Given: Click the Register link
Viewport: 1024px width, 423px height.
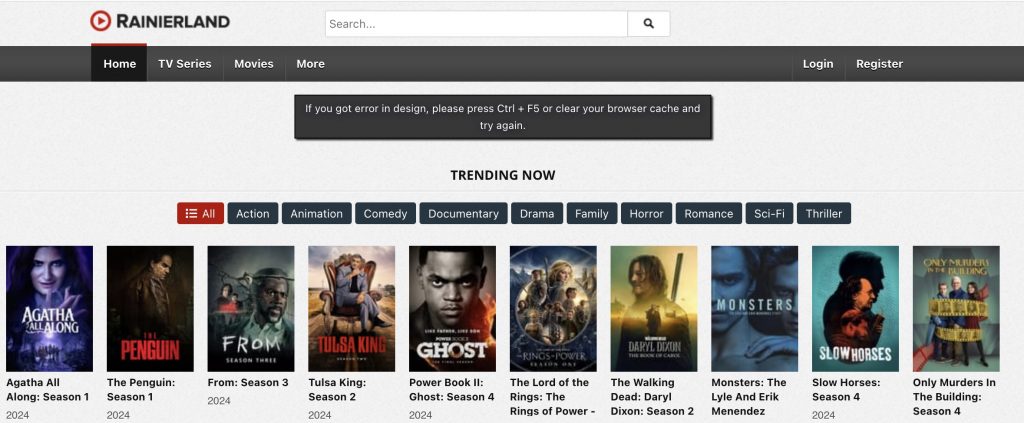Looking at the screenshot, I should tap(879, 64).
